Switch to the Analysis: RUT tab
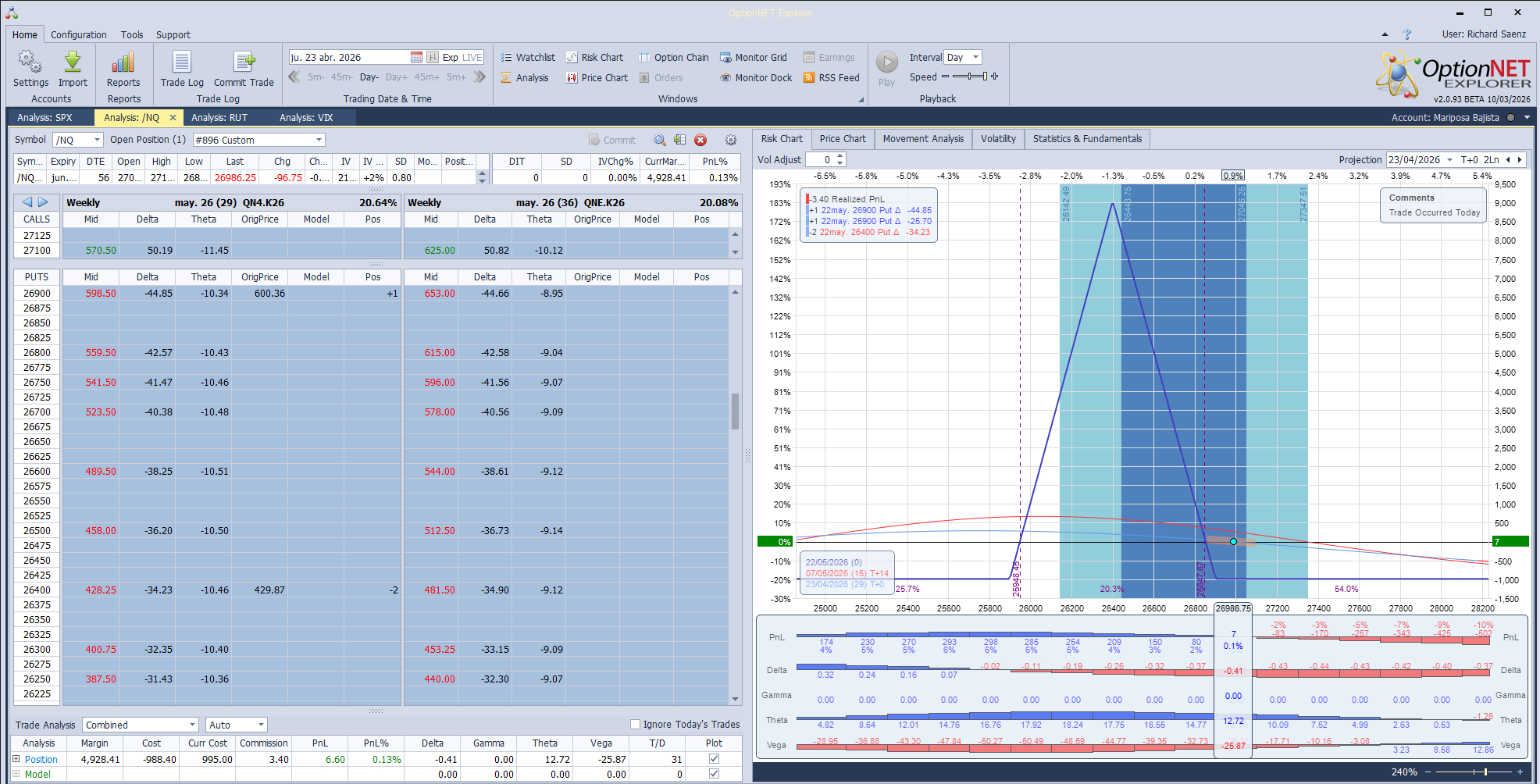Viewport: 1540px width, 784px height. pos(219,118)
